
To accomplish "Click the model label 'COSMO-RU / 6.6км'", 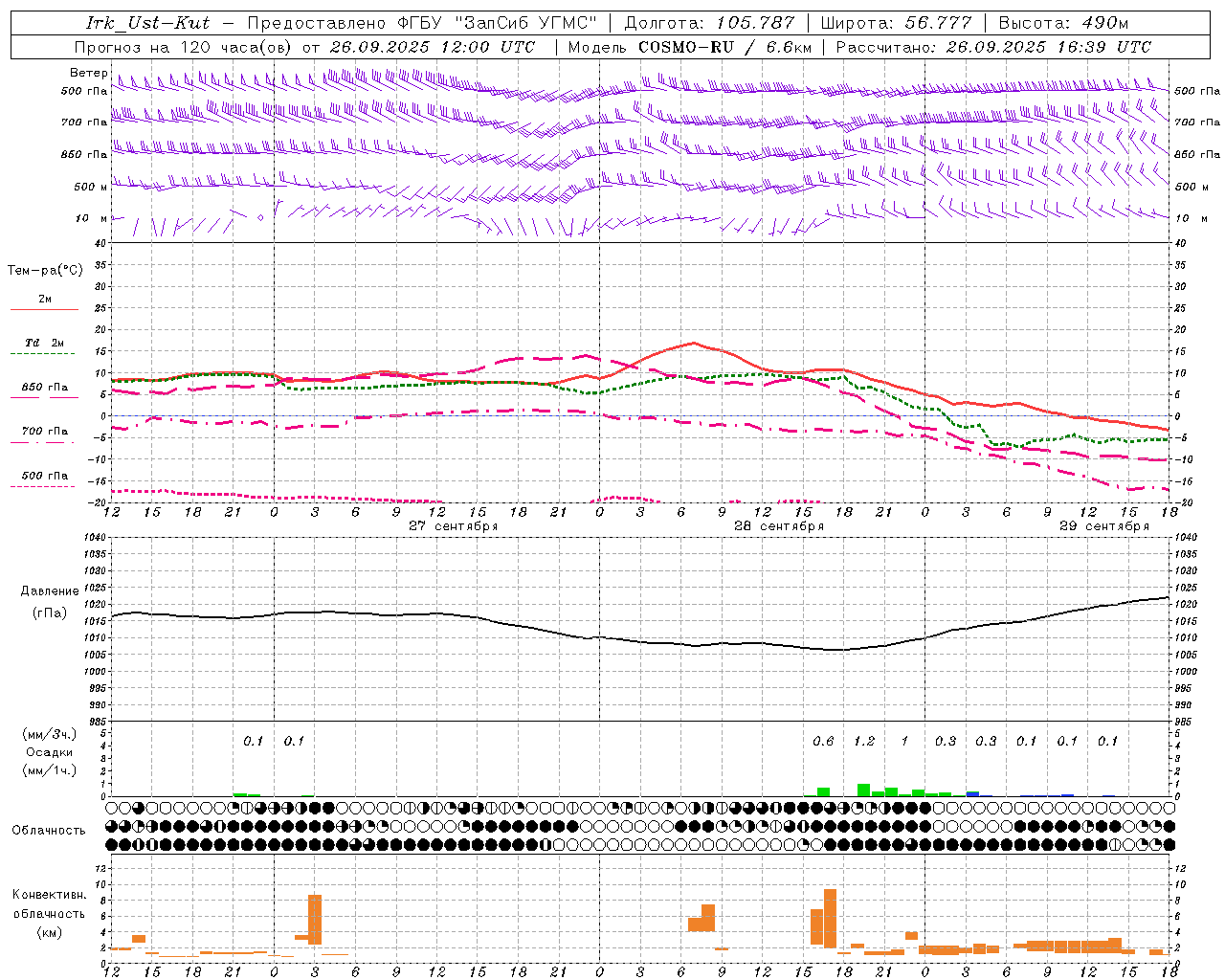I will (725, 47).
